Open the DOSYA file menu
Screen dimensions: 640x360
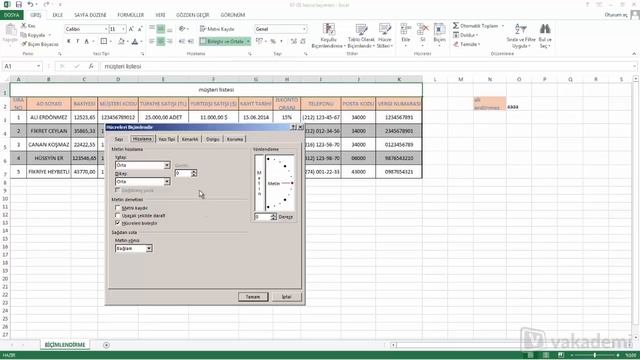point(11,15)
